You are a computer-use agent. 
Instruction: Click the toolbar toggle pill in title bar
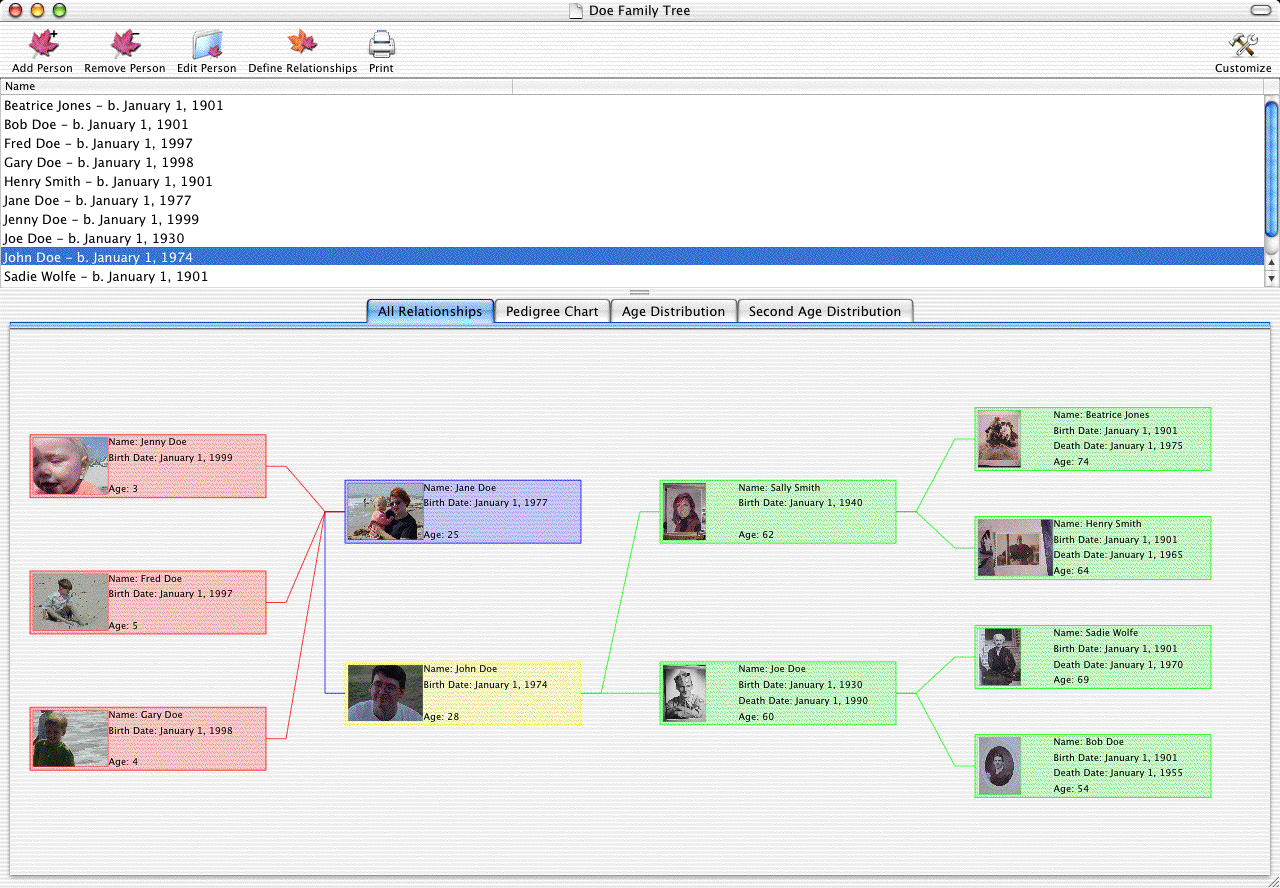[1260, 10]
